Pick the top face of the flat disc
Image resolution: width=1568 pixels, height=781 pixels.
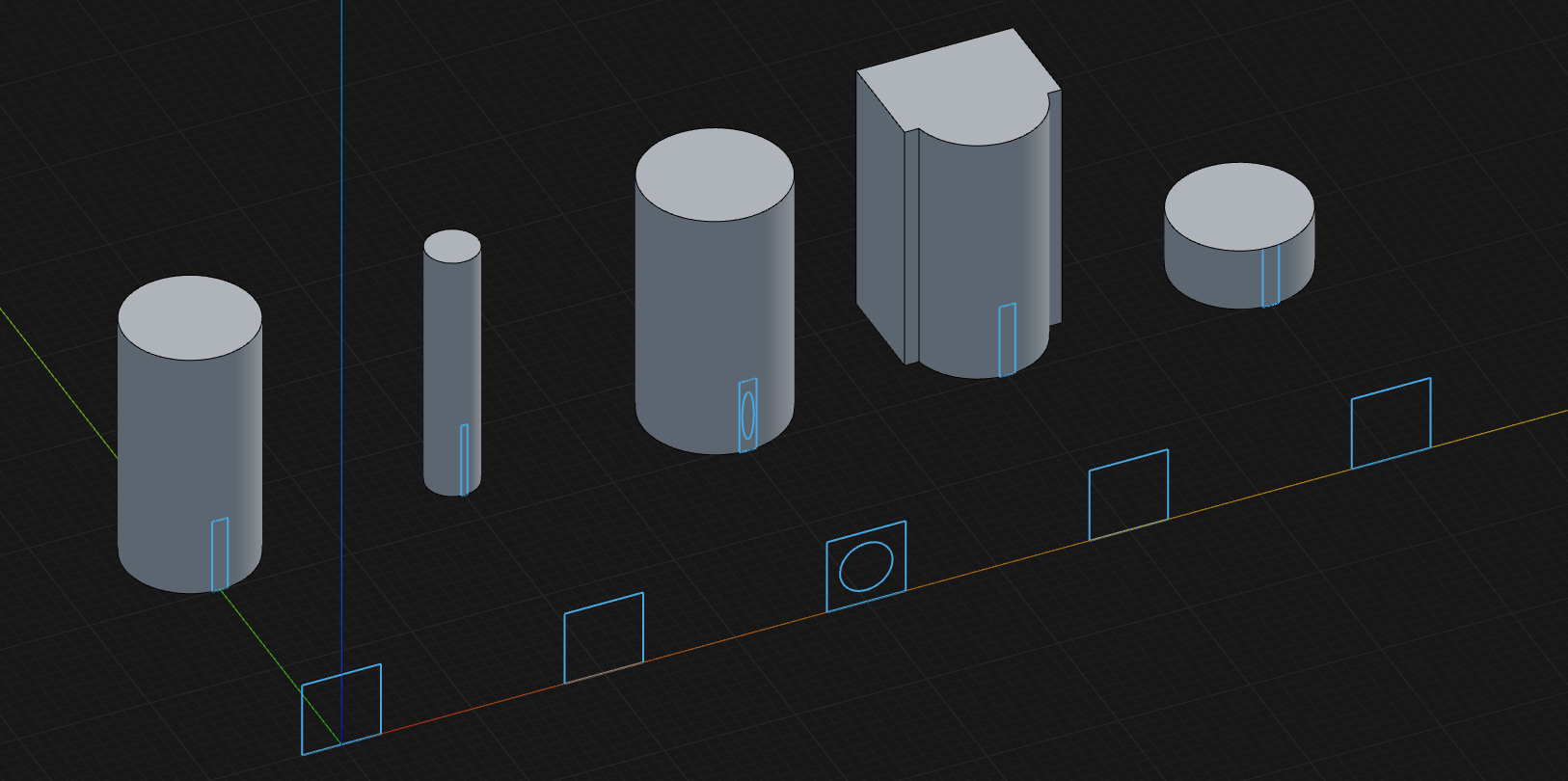[x=1239, y=206]
